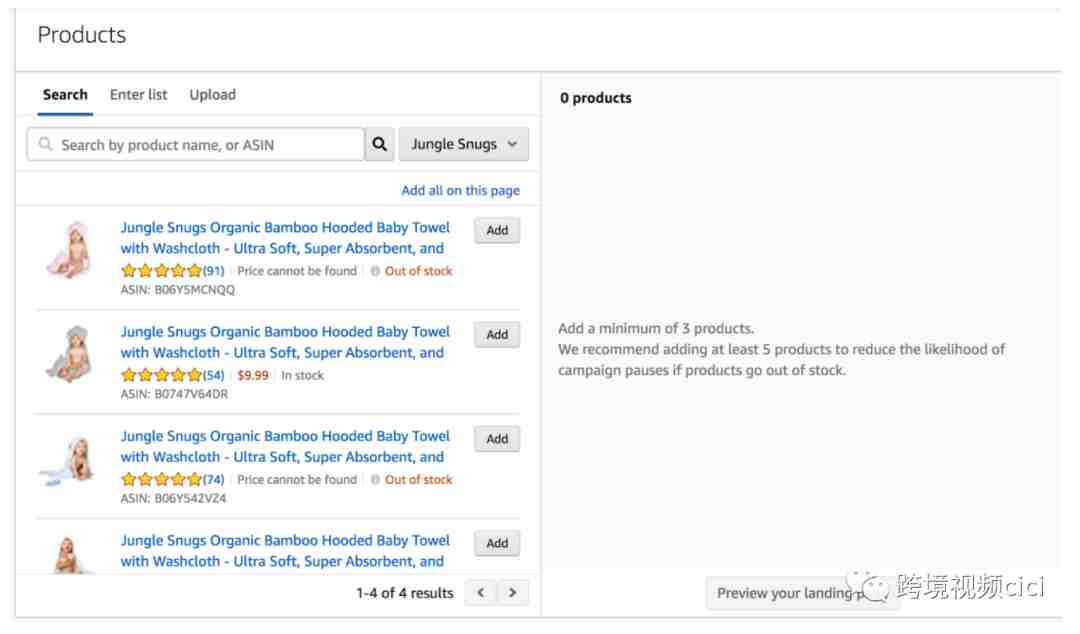Open first Jungle Snugs towel title link
Image resolution: width=1080 pixels, height=634 pixels.
pos(284,238)
